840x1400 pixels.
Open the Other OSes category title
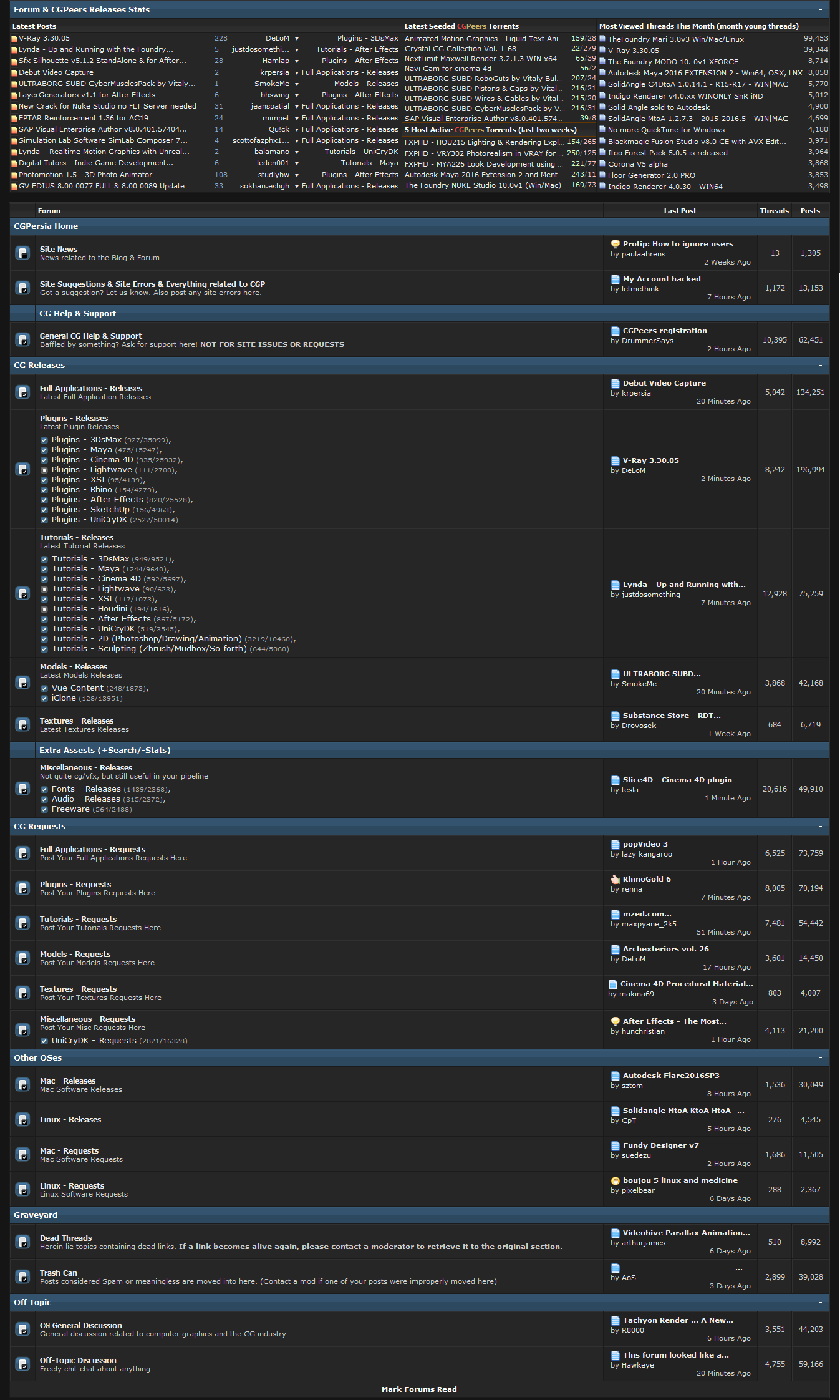37,1057
